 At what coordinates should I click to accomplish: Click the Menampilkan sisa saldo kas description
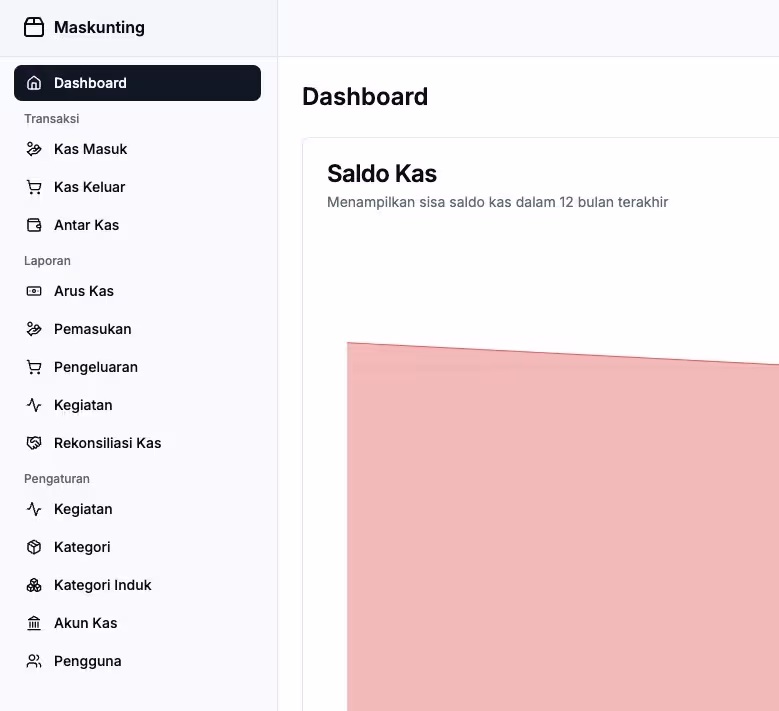pyautogui.click(x=497, y=202)
